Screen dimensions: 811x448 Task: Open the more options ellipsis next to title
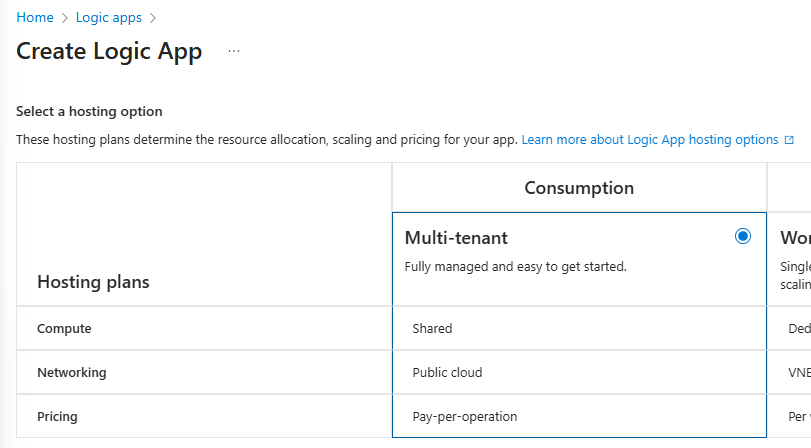(x=234, y=51)
